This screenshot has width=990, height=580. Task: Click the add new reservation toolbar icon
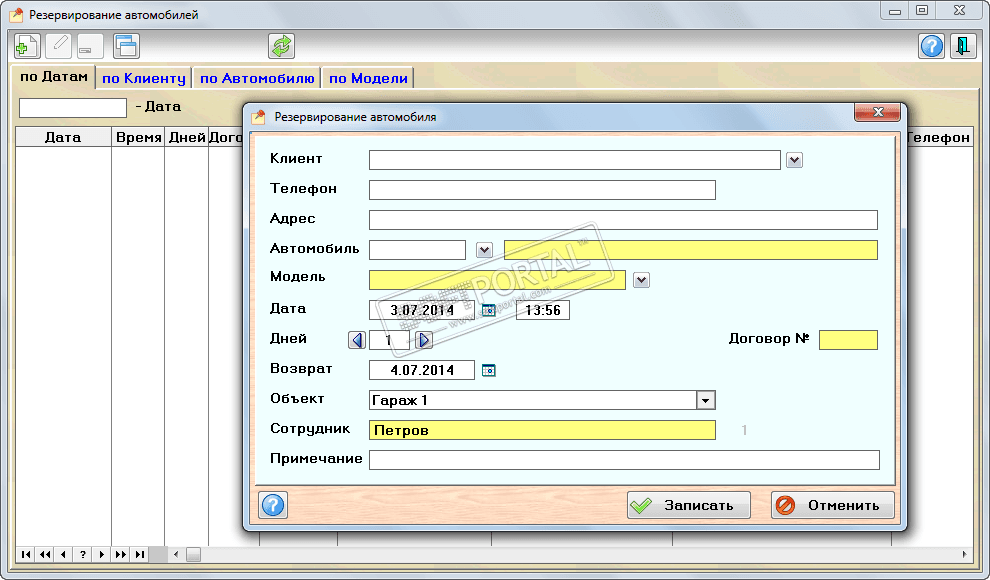[27, 46]
